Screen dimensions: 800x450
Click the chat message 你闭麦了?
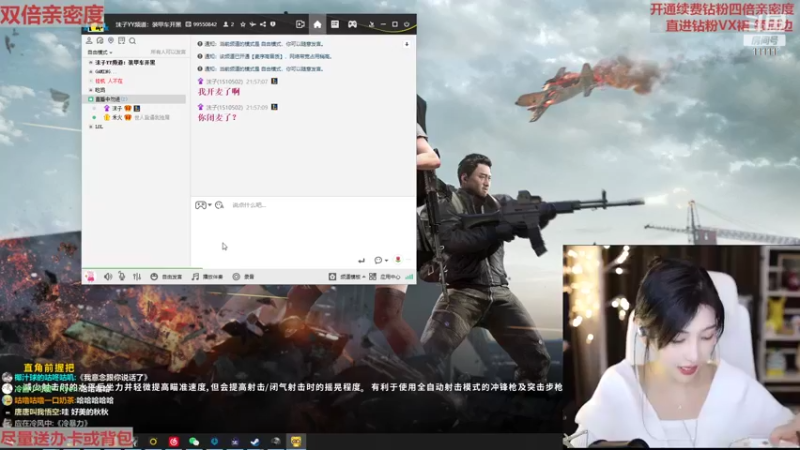217,117
